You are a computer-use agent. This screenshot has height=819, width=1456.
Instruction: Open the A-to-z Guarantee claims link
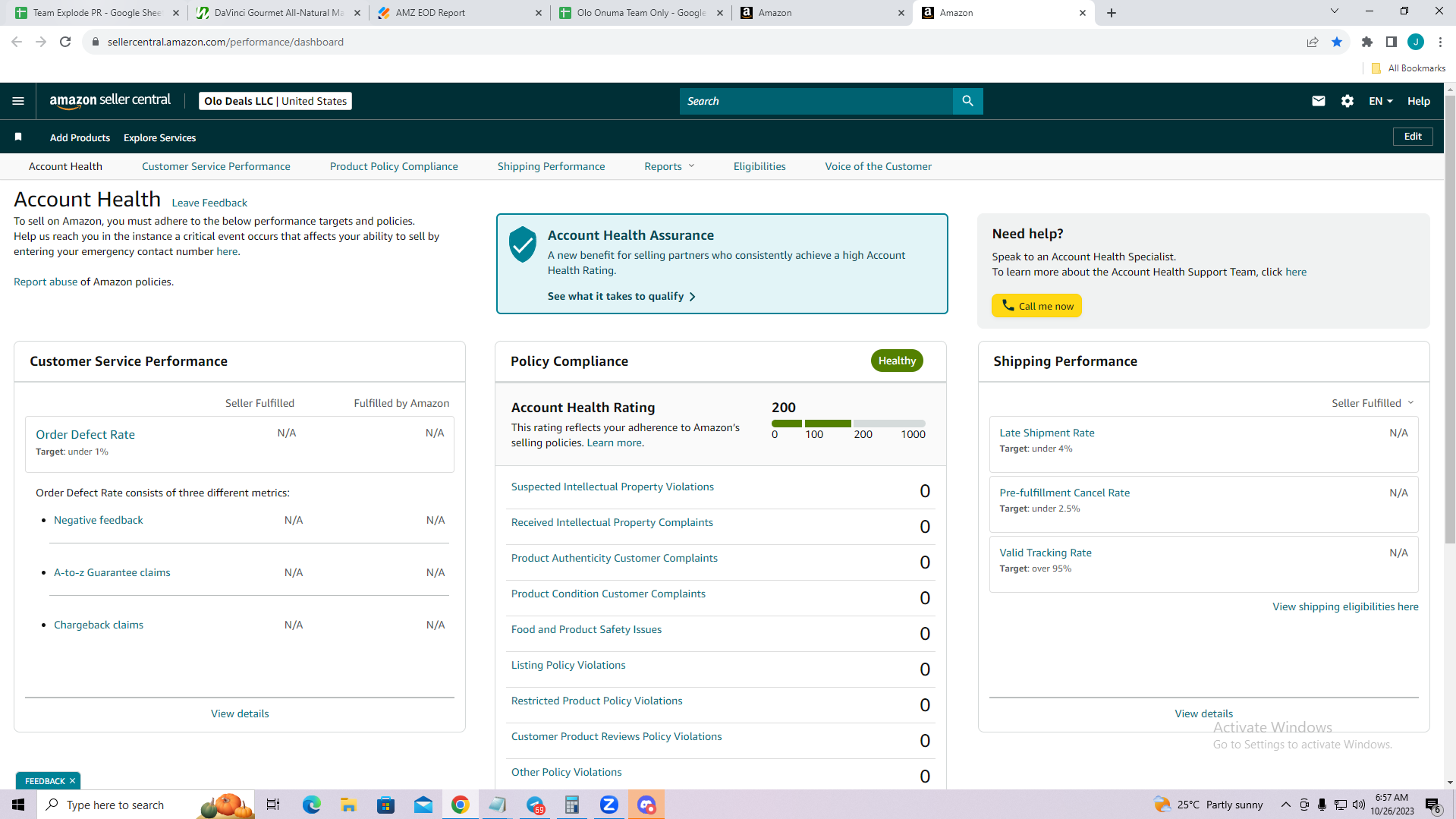coord(112,572)
